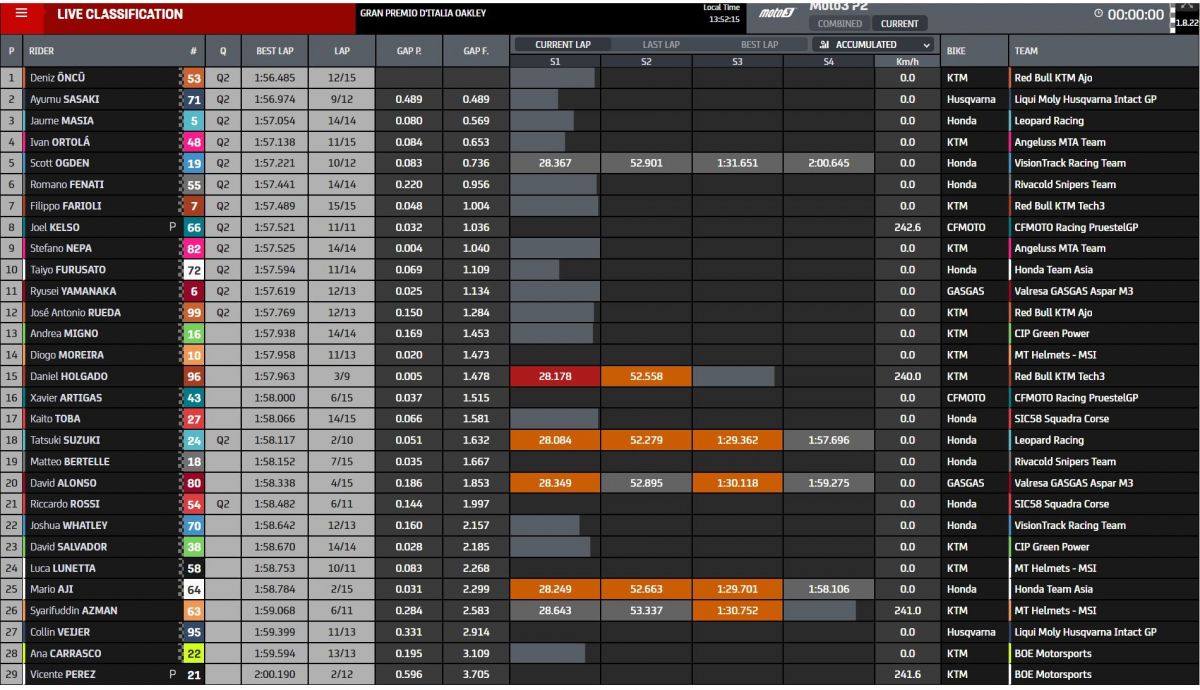Click Suzuki's orange S2 time 52.279
The image size is (1200, 690).
(x=646, y=440)
